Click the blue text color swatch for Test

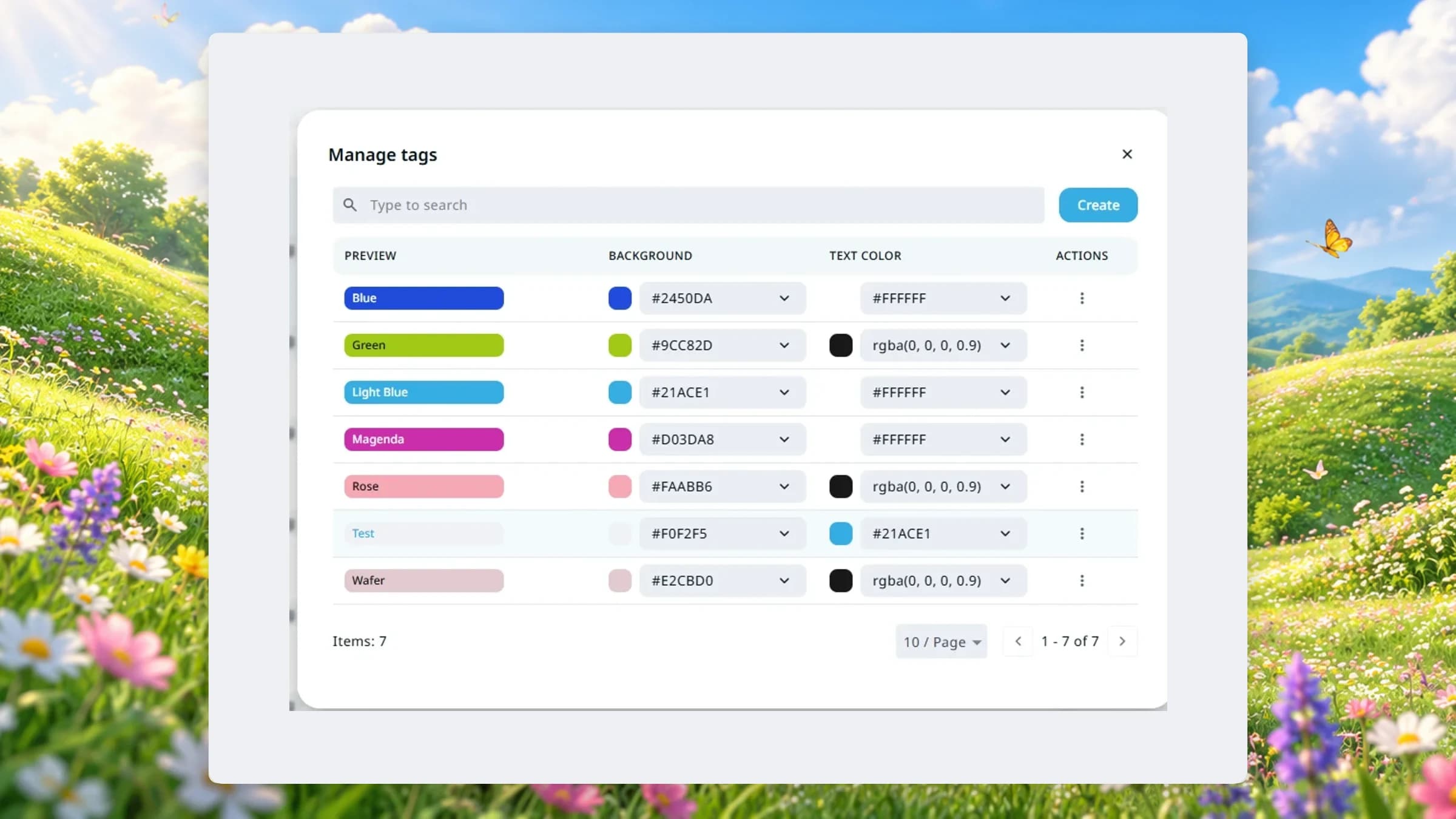pos(841,533)
